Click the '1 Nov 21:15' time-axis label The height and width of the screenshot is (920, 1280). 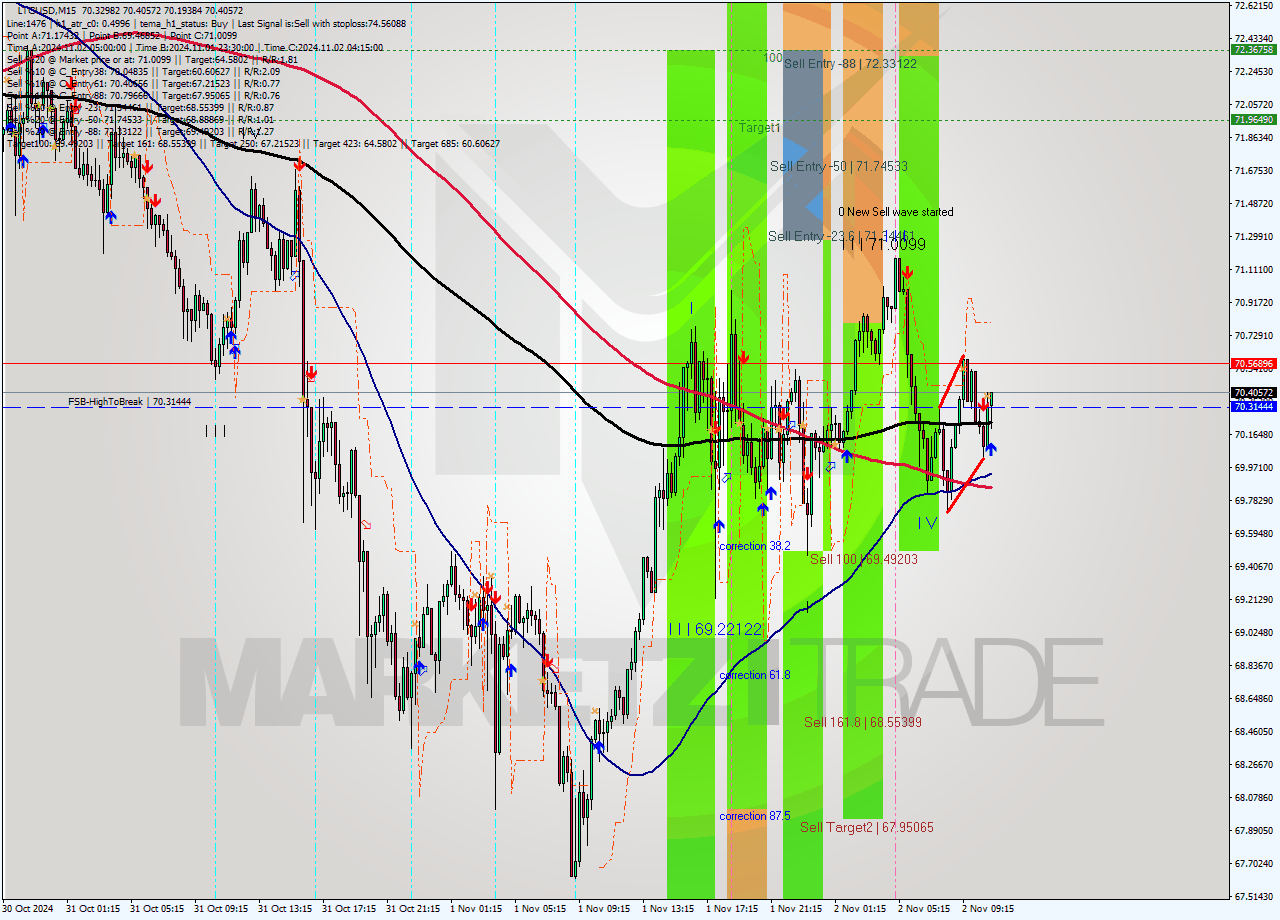796,909
